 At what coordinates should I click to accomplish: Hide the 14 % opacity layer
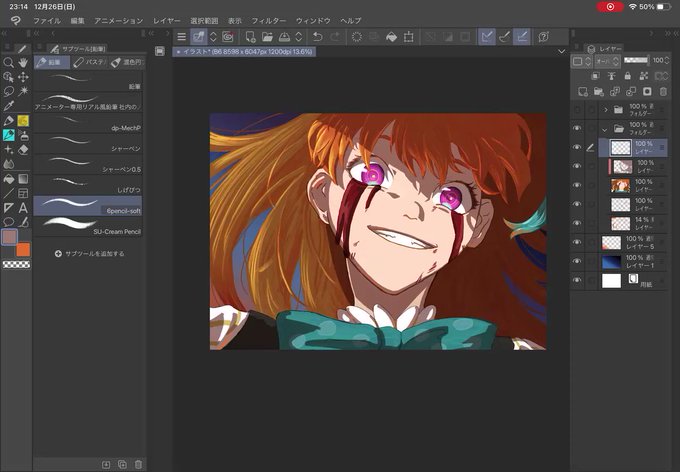click(577, 223)
